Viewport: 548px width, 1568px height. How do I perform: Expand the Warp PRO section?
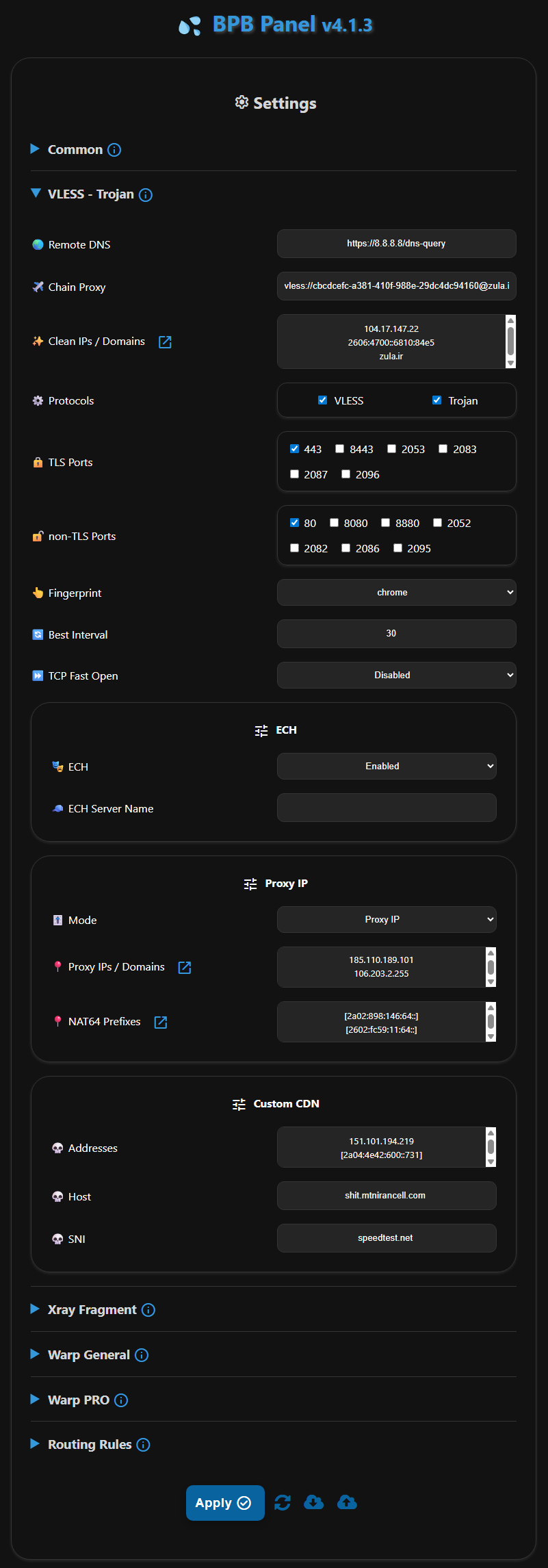coord(35,1400)
